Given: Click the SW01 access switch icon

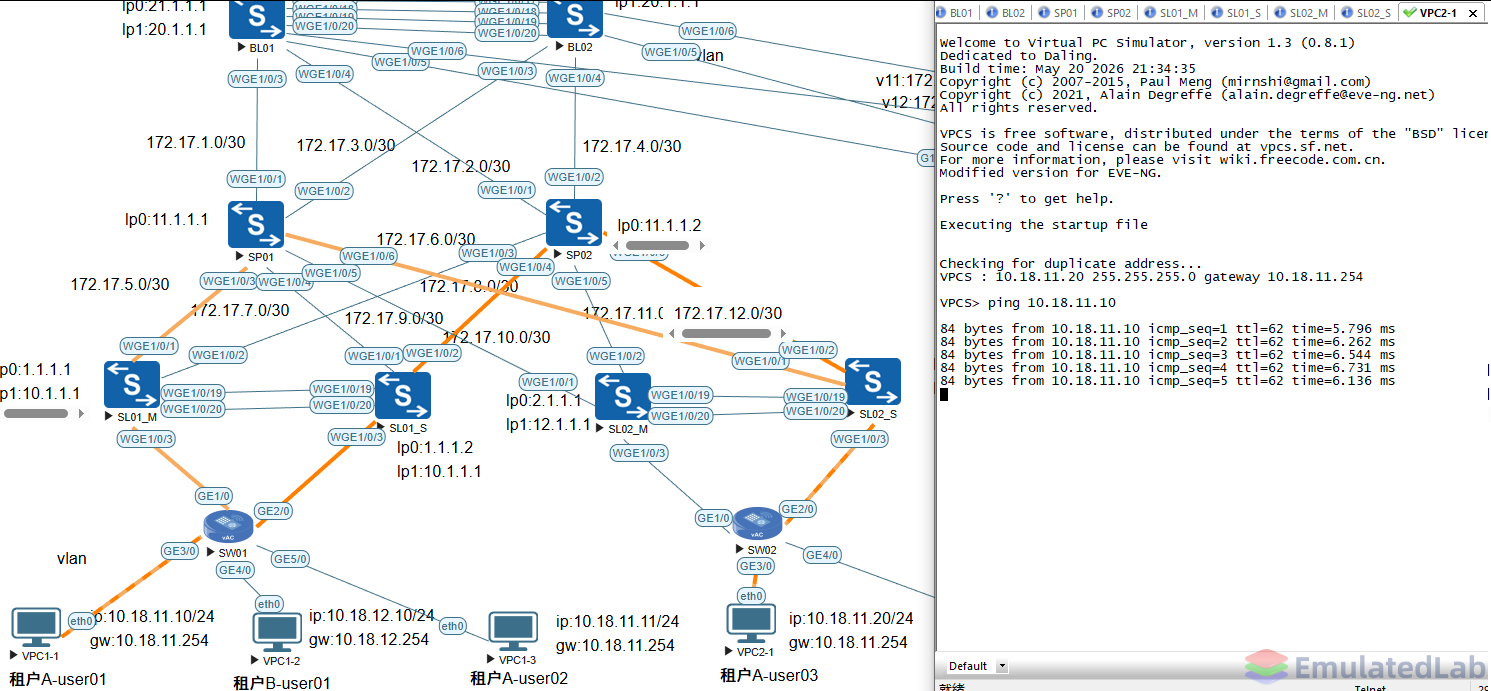Looking at the screenshot, I should pyautogui.click(x=228, y=527).
